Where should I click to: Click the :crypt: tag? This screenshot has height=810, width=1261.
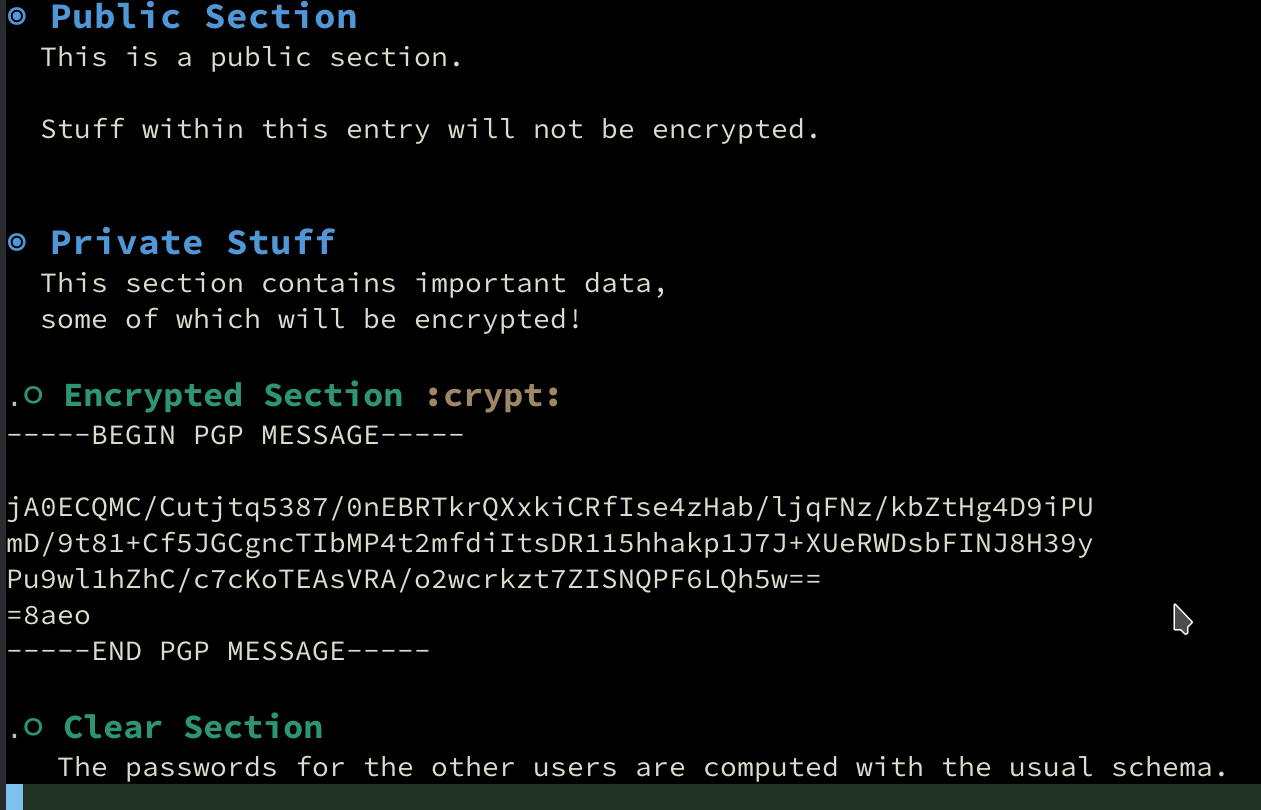point(493,396)
